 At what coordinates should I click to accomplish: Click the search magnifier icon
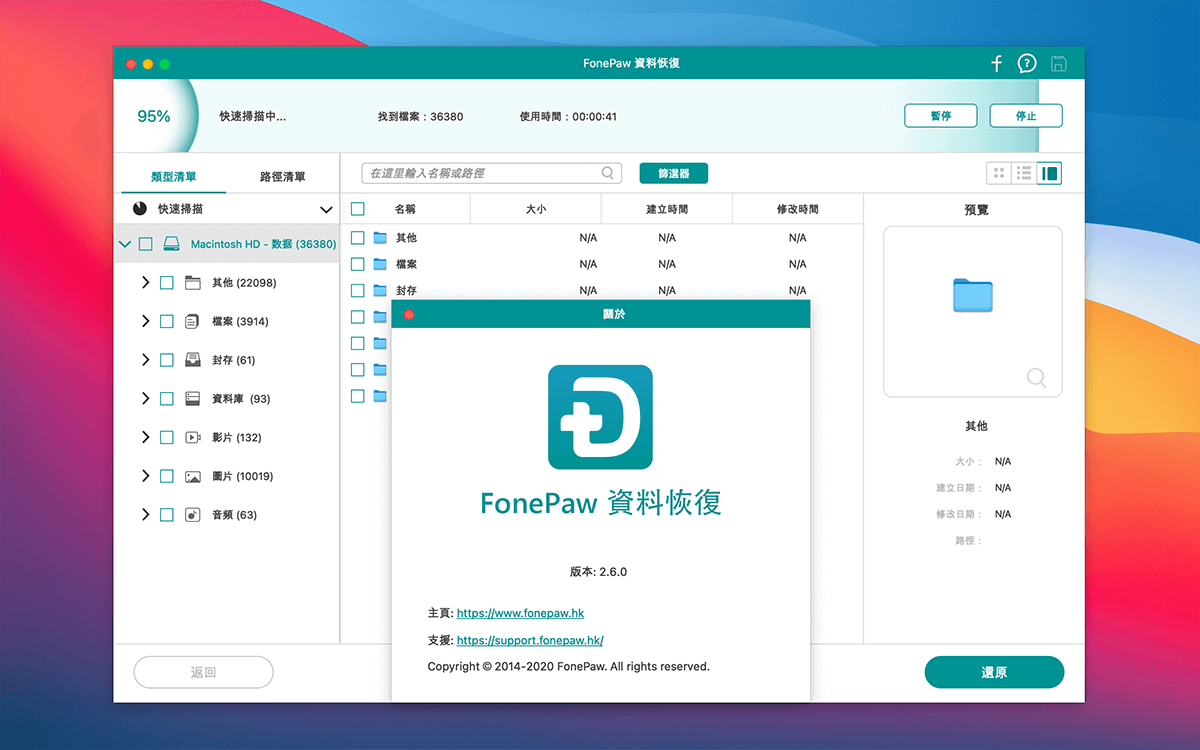(x=608, y=173)
